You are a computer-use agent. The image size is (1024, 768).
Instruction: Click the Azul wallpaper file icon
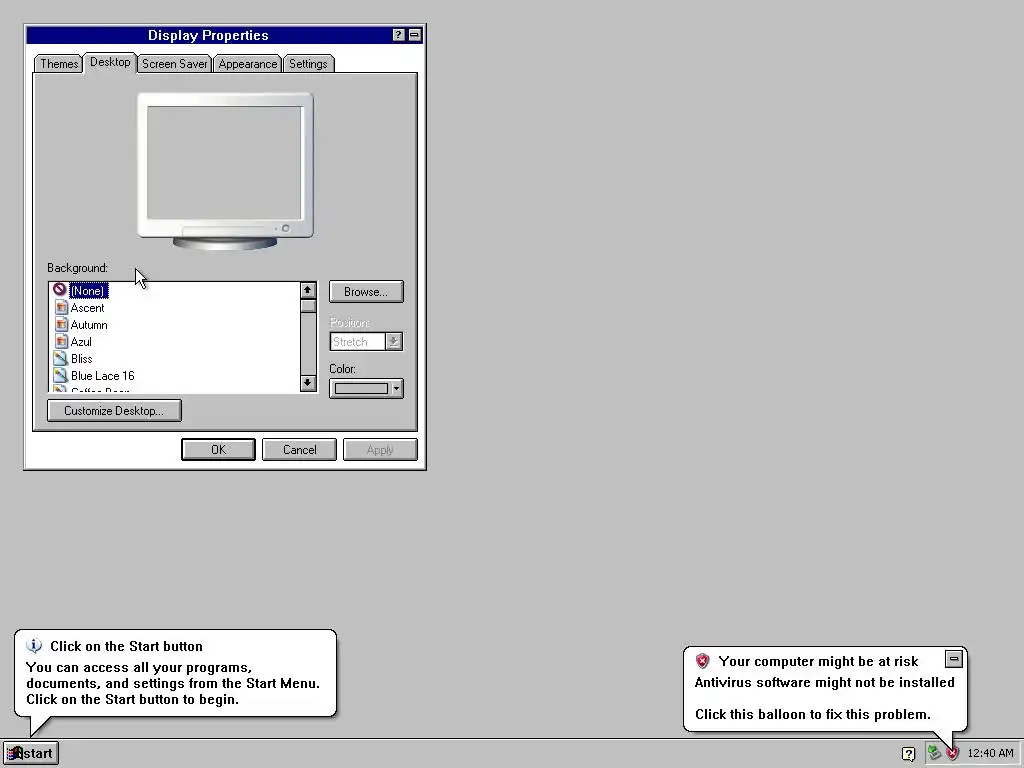tap(61, 342)
